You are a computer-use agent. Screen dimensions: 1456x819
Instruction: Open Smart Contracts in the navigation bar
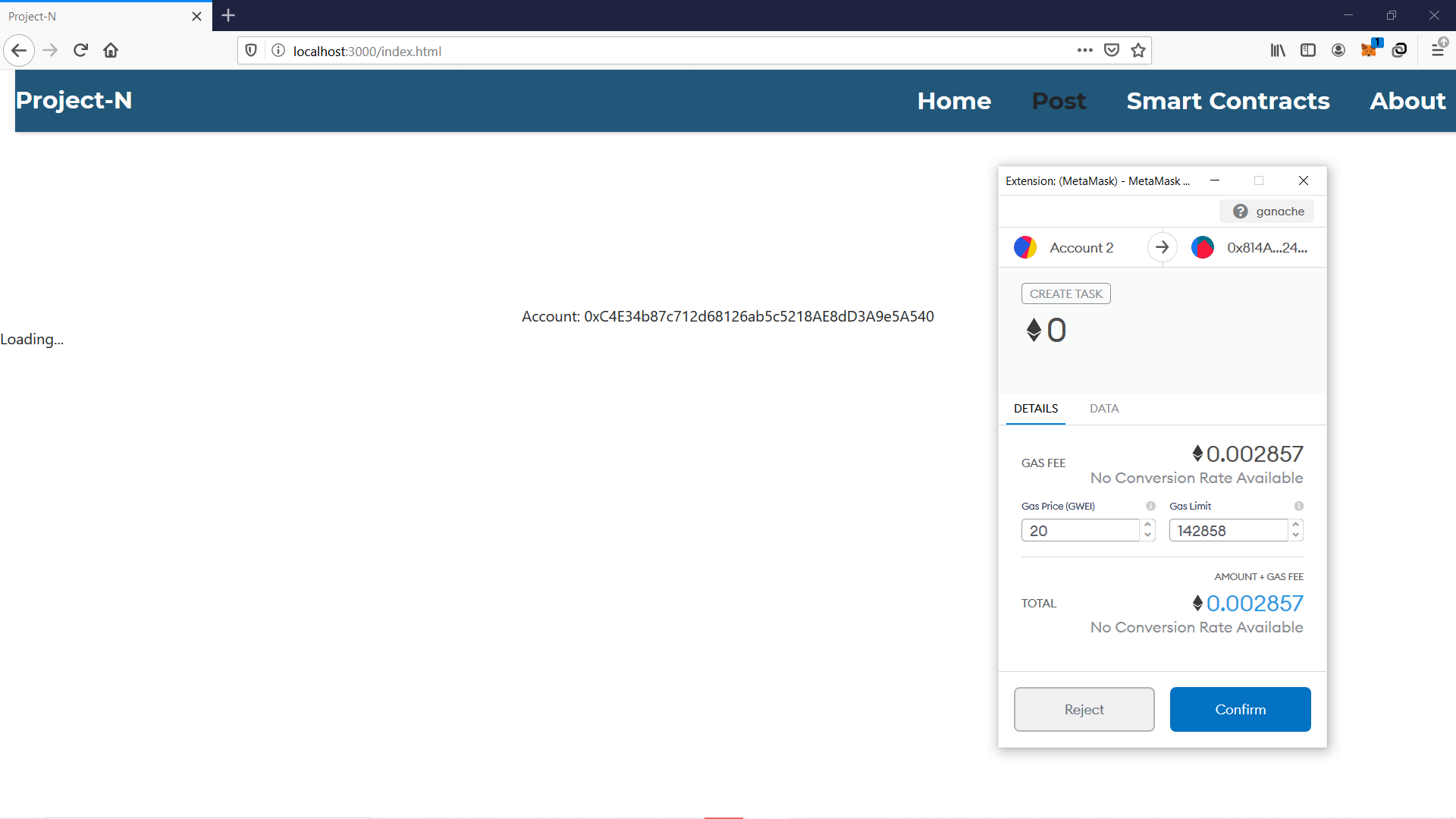click(1228, 101)
